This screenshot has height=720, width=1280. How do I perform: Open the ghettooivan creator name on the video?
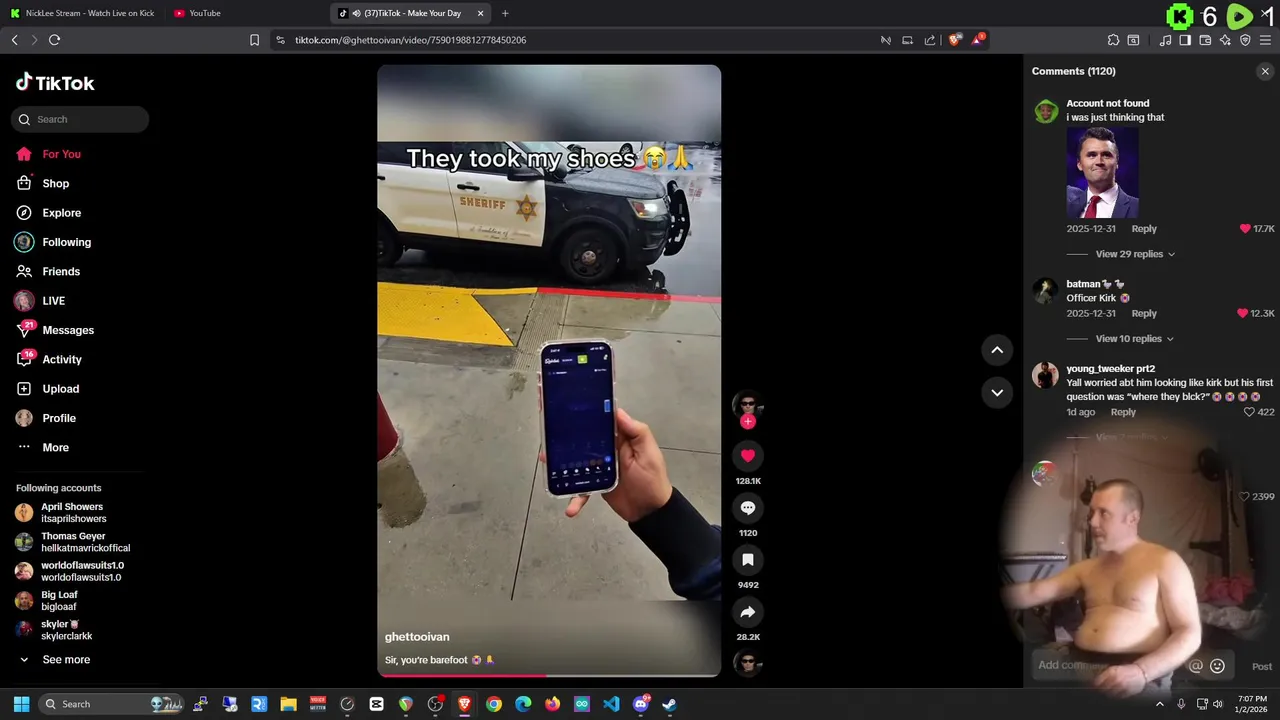(417, 637)
